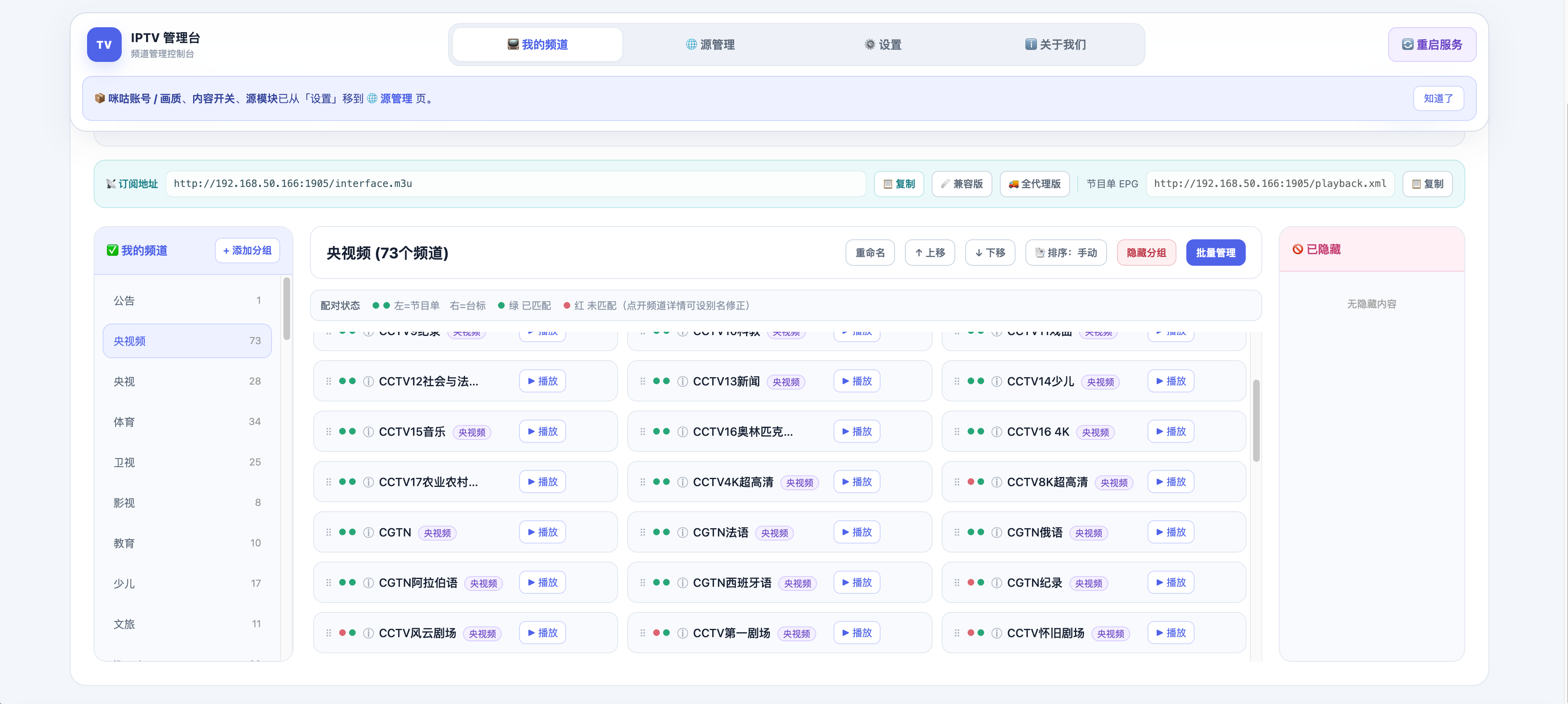Open info icon of CCTV怀旧剧场
The width and height of the screenshot is (1568, 704).
[x=997, y=633]
